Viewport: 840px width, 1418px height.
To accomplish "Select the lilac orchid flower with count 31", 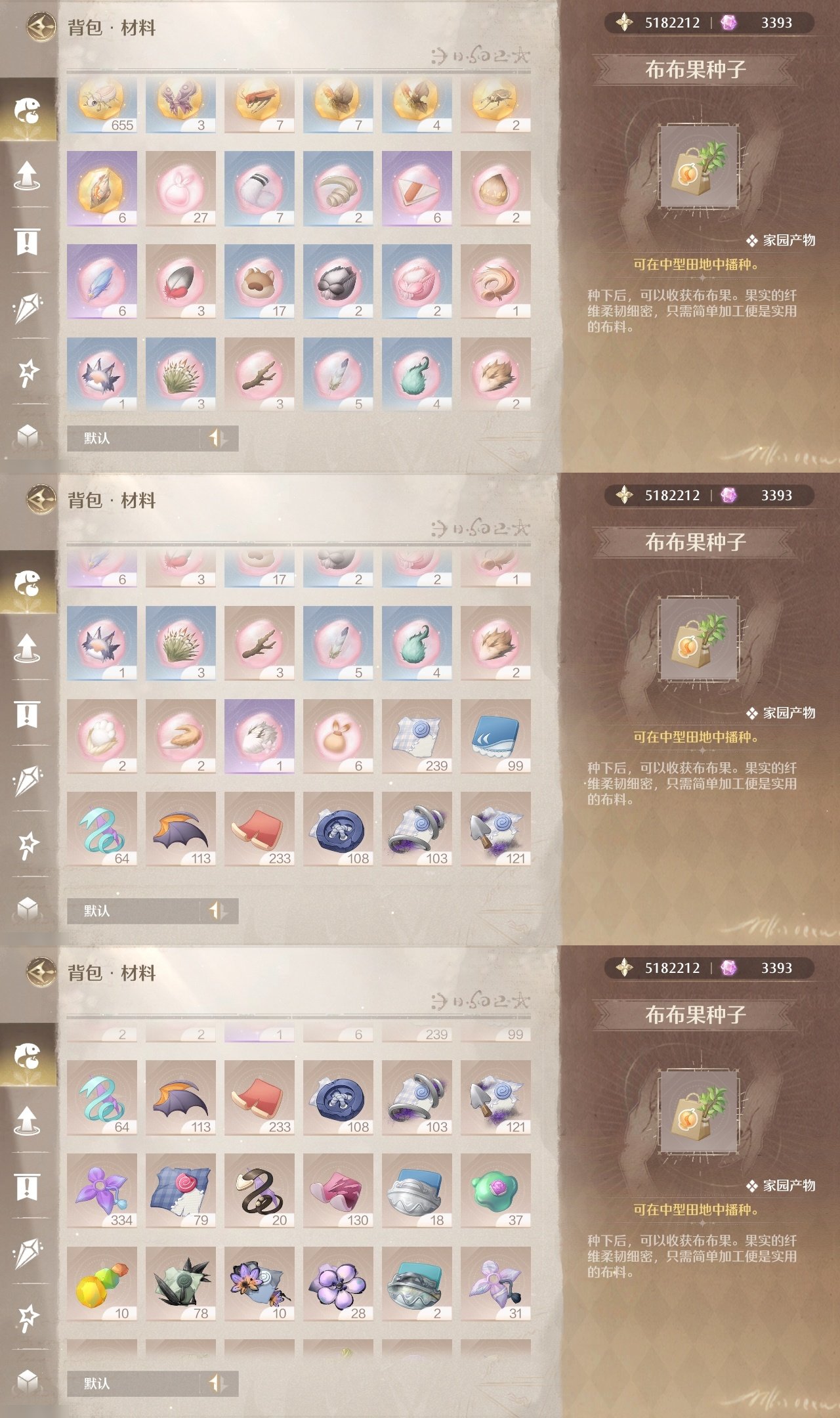I will 495,1284.
